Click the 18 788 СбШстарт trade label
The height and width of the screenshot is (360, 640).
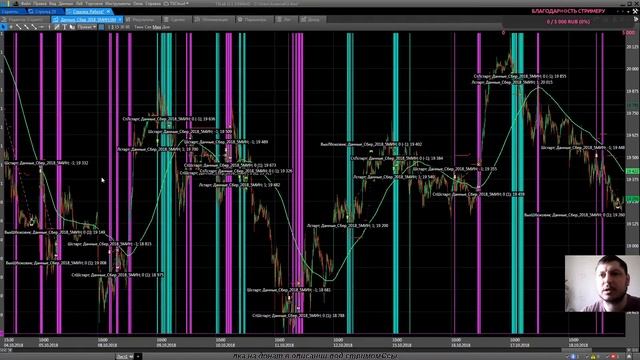point(298,316)
